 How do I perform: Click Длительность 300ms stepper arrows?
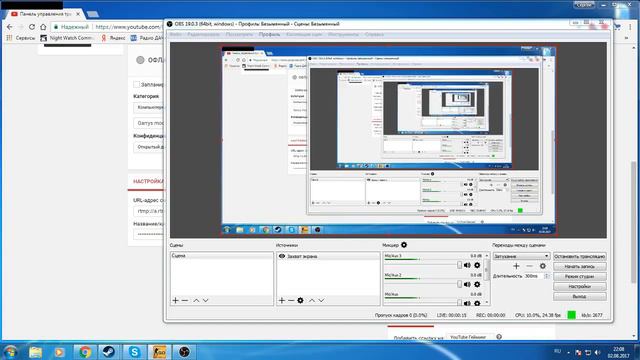click(x=547, y=276)
